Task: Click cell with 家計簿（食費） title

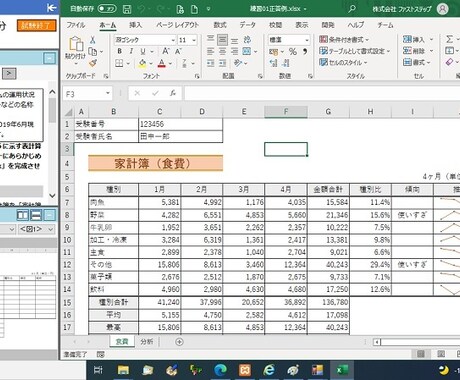Action: click(x=155, y=164)
